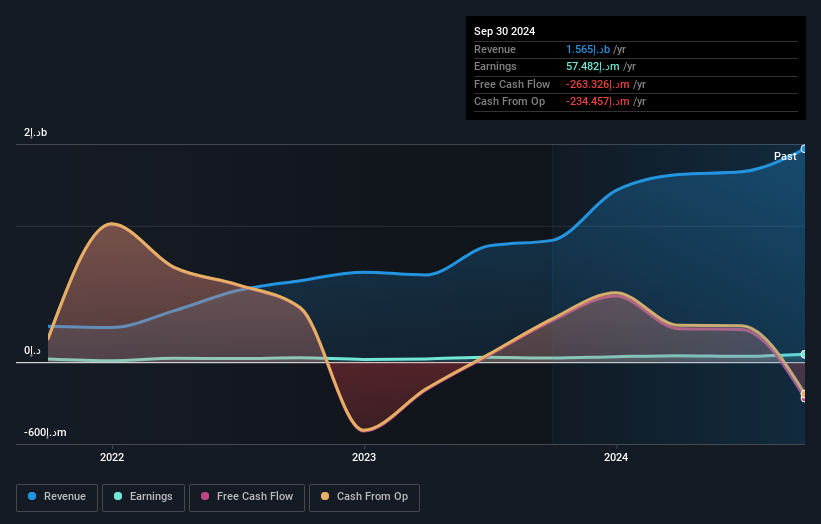Click the orange Cash From Op legend dot
Viewport: 821px width, 524px height.
pos(325,496)
